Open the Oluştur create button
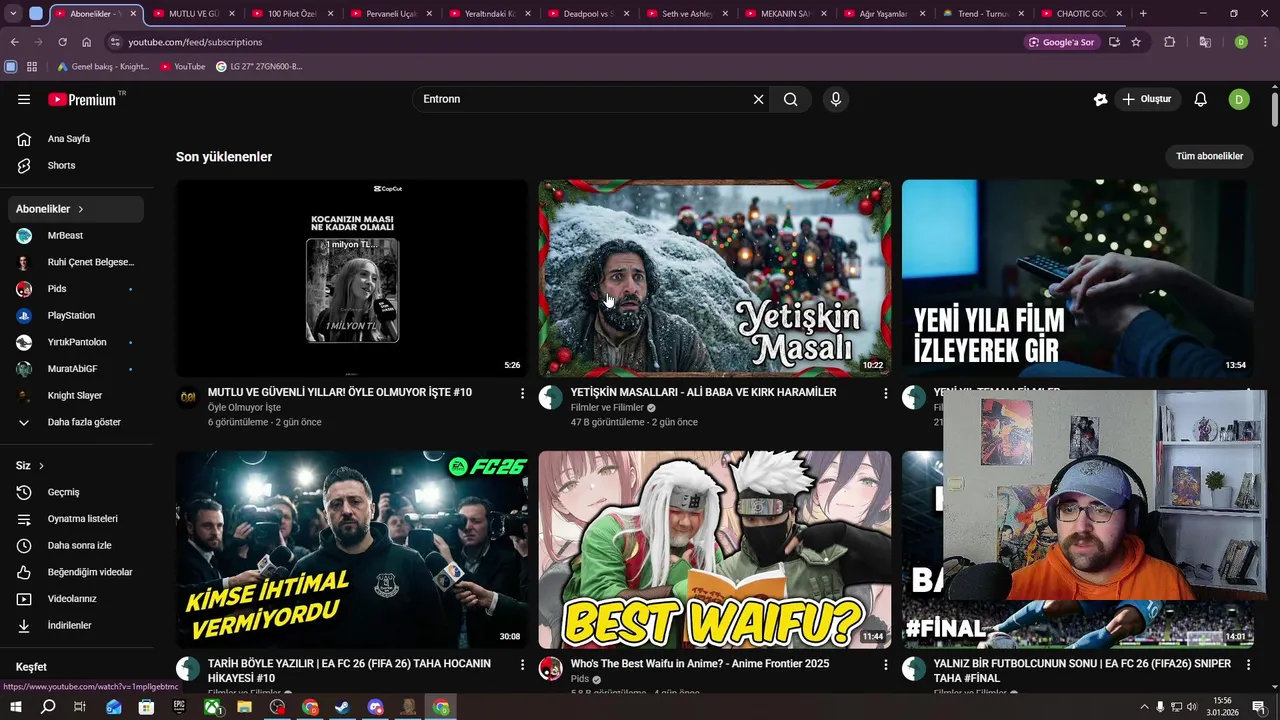 pyautogui.click(x=1146, y=99)
